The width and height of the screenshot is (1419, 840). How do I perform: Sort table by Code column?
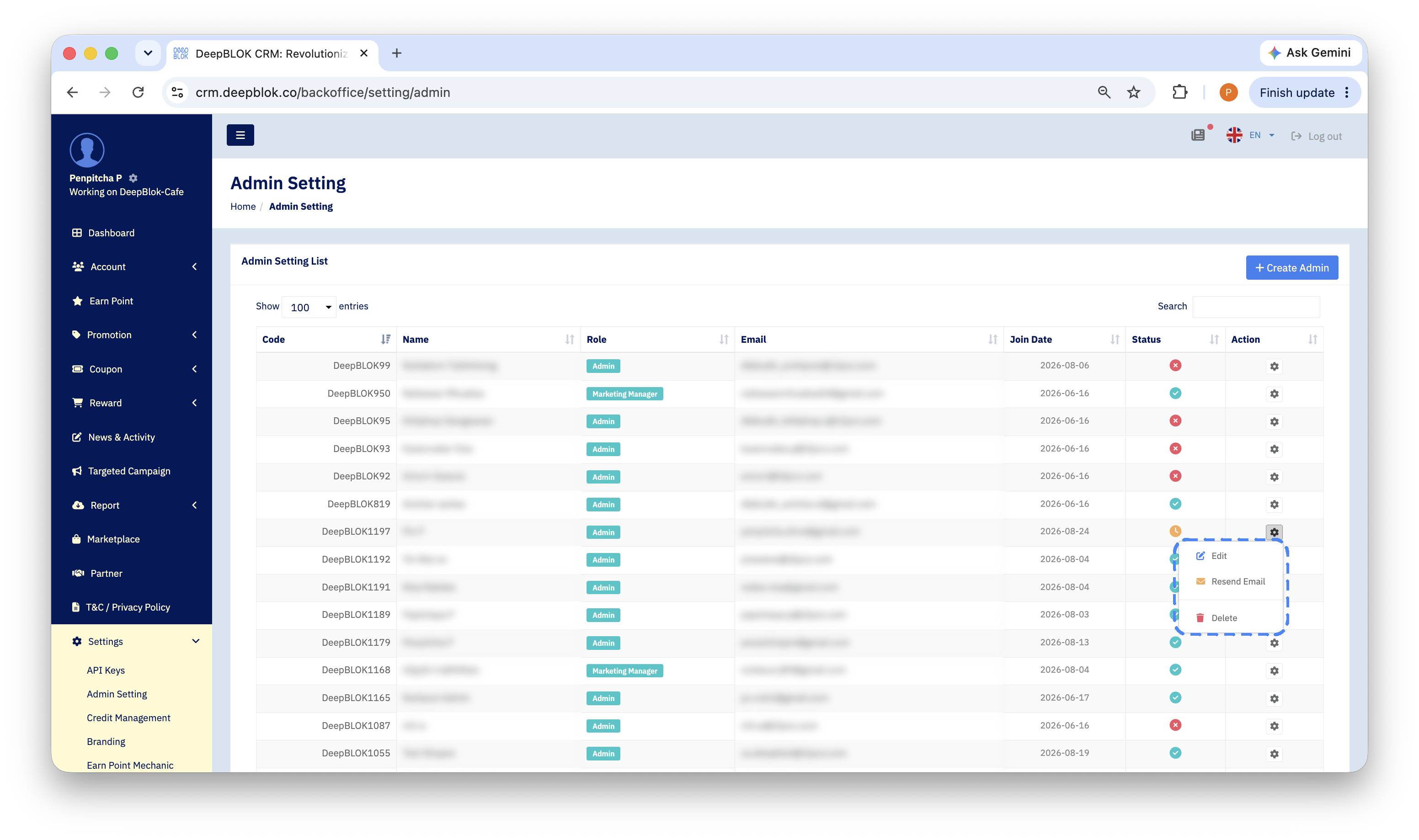pyautogui.click(x=326, y=340)
